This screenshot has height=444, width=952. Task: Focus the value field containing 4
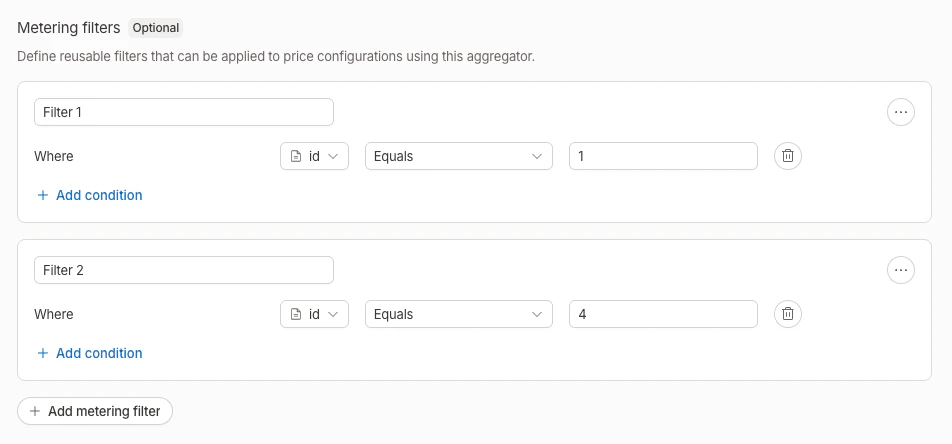(663, 314)
